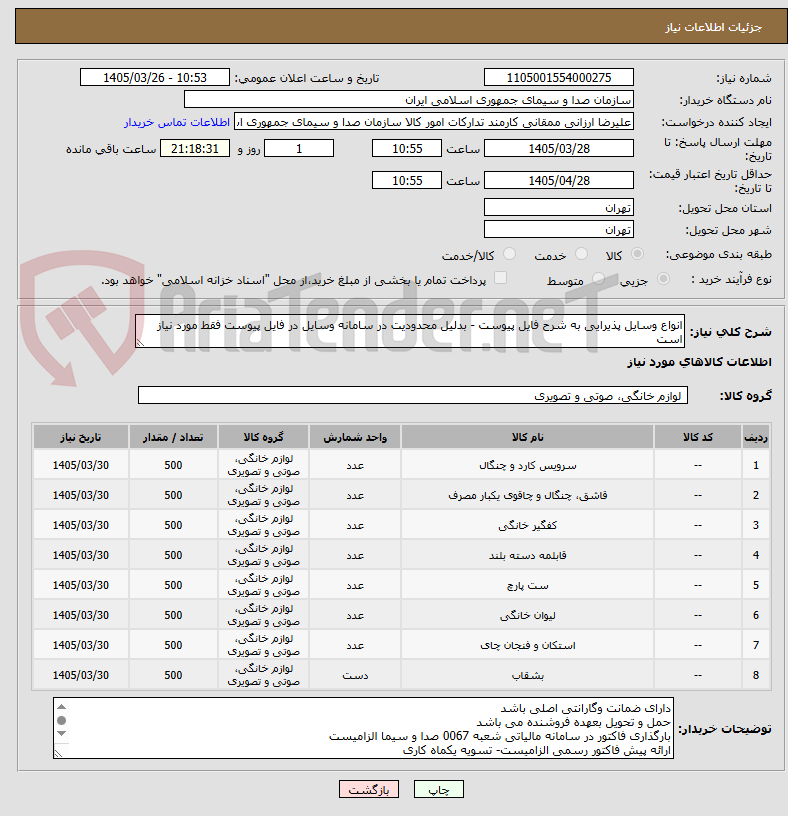Click unit دست in the بشقاب row
The image size is (788, 816).
355,675
